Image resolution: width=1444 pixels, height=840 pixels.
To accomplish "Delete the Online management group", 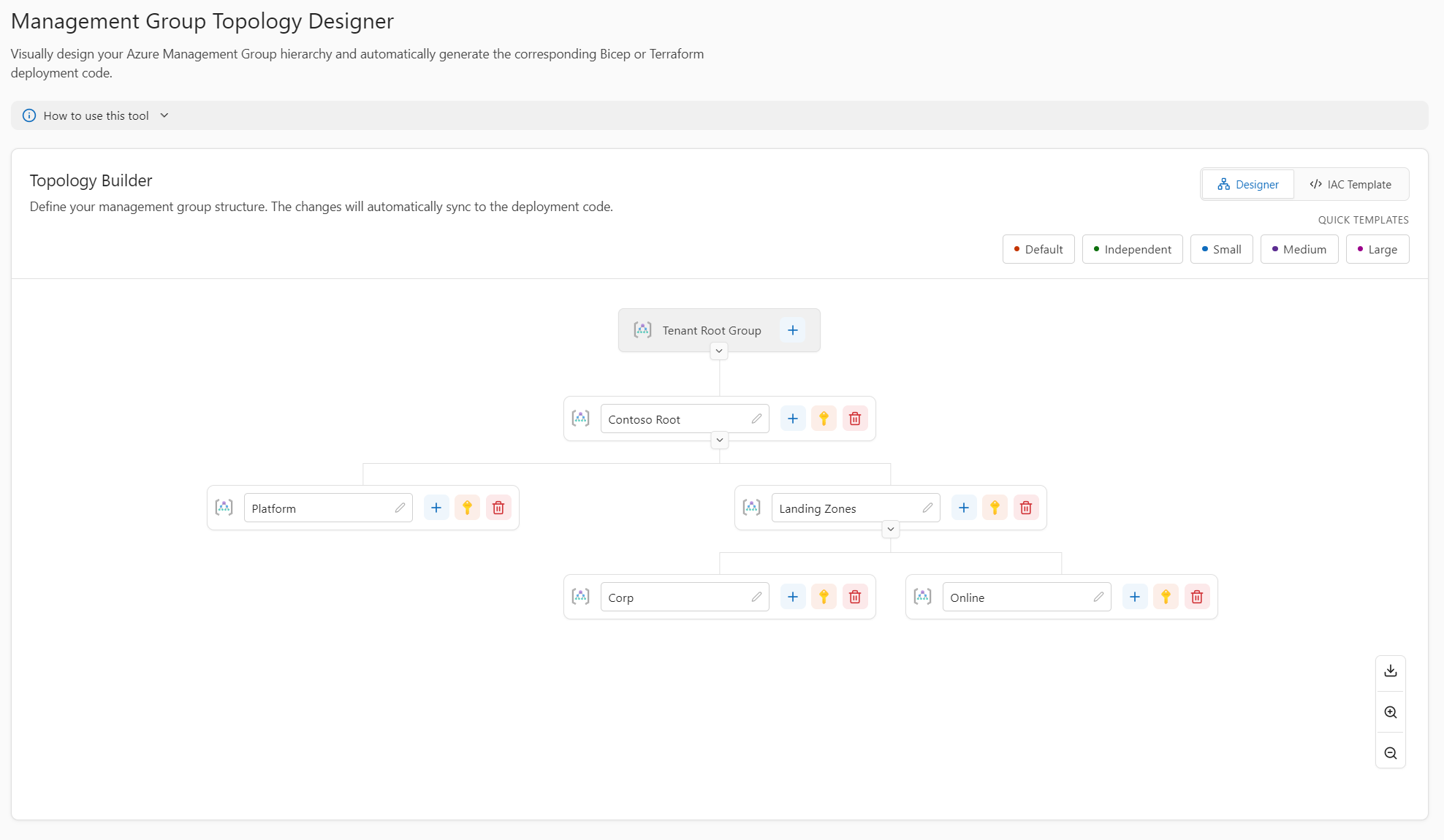I will [1197, 597].
